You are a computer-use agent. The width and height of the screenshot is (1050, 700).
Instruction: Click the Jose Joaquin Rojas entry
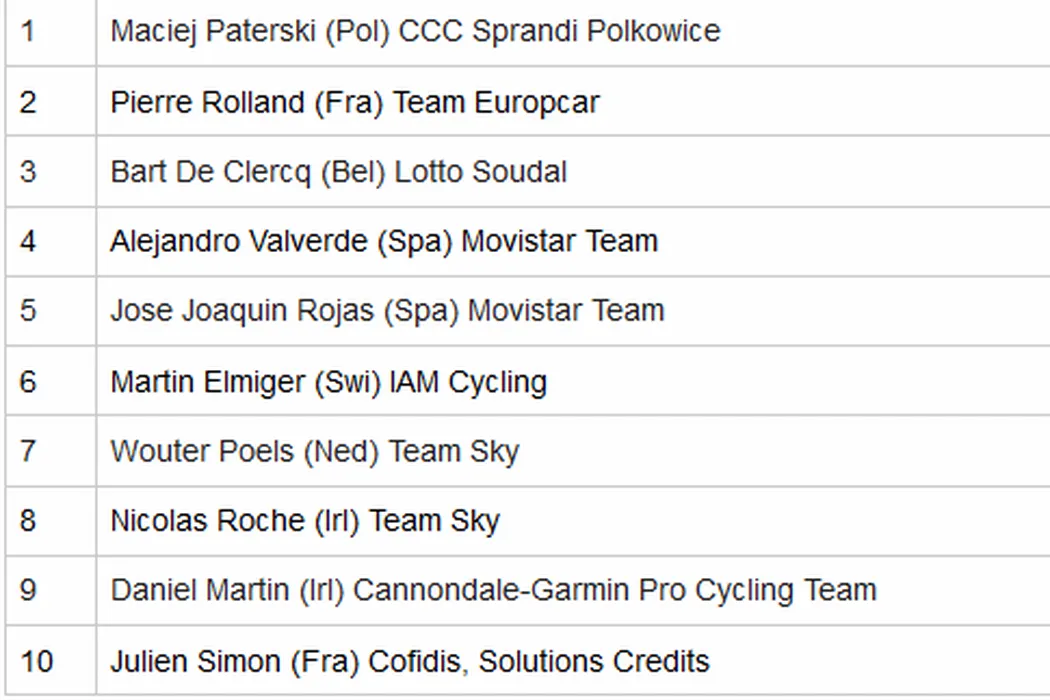click(387, 311)
